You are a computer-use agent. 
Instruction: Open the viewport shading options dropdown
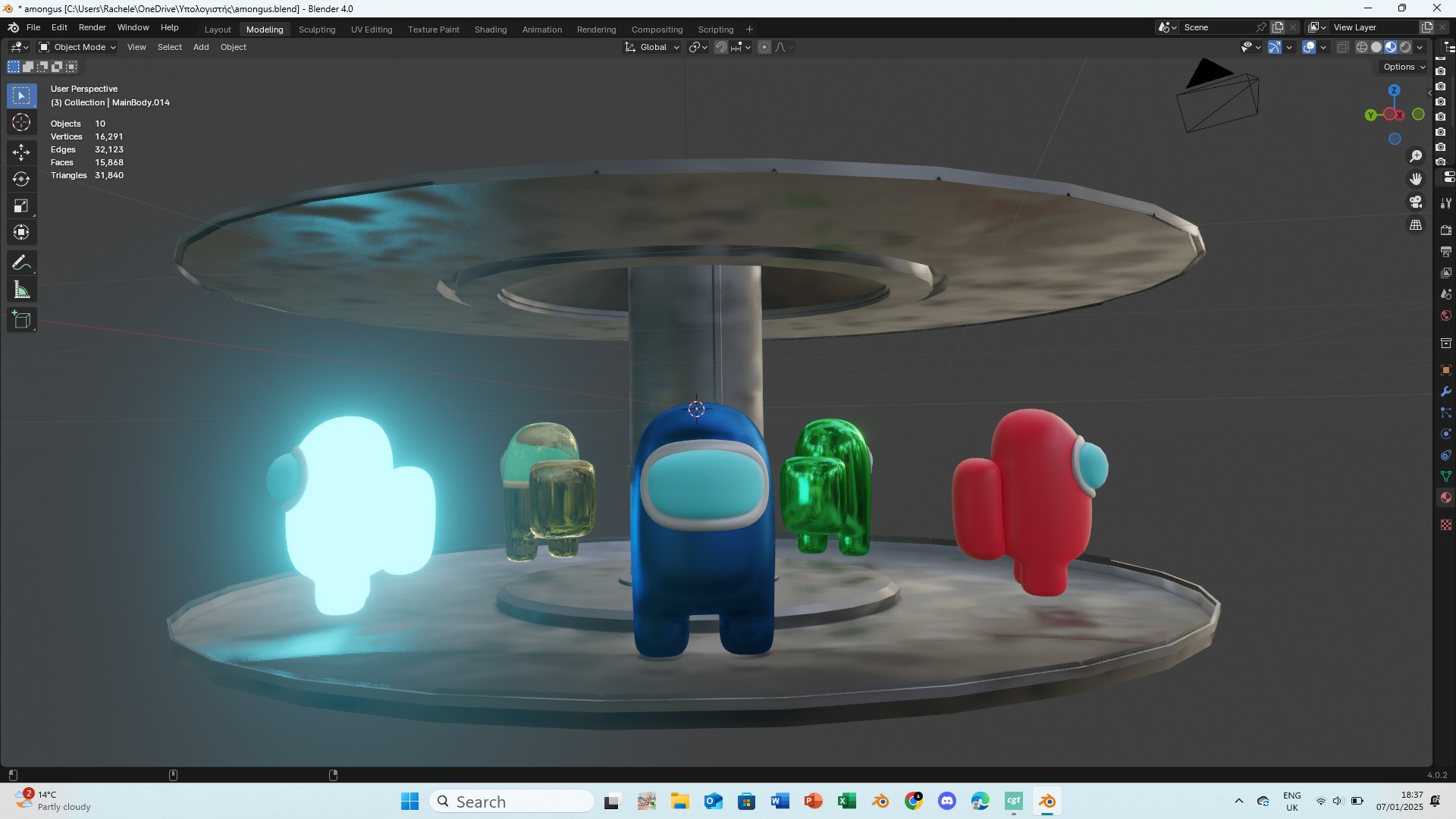[1420, 47]
